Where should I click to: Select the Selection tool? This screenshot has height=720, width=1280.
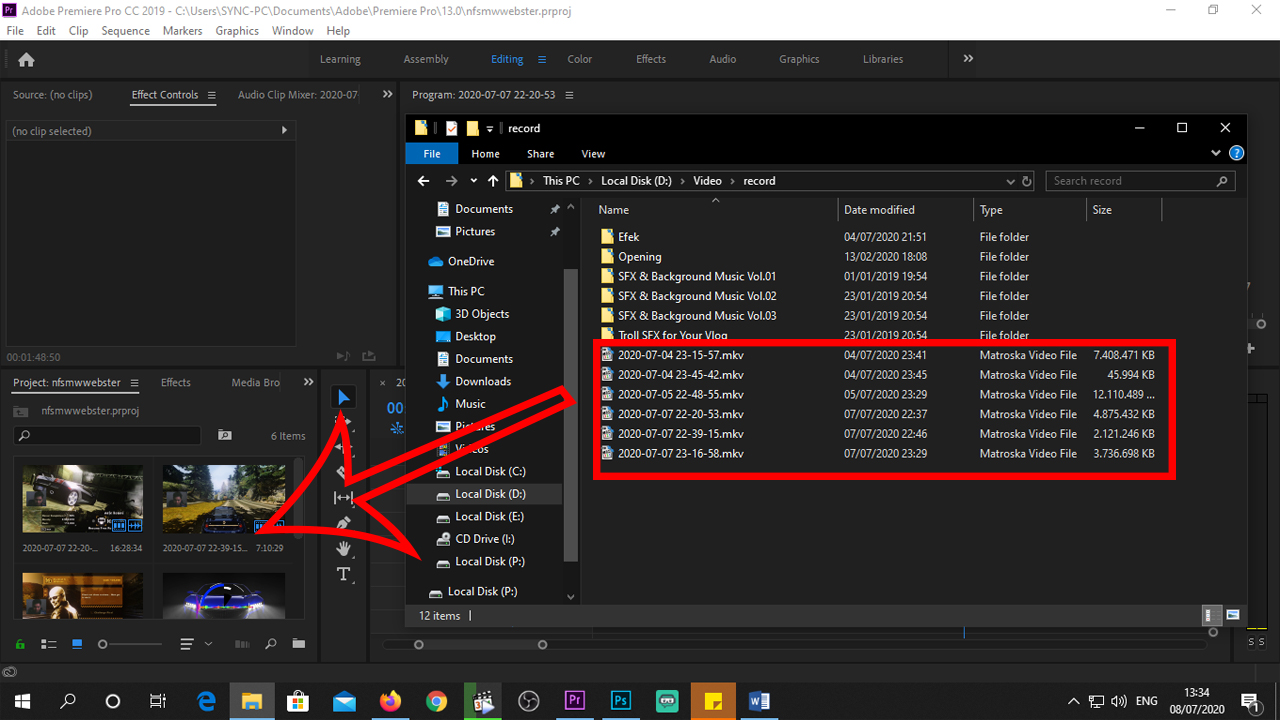tap(343, 396)
